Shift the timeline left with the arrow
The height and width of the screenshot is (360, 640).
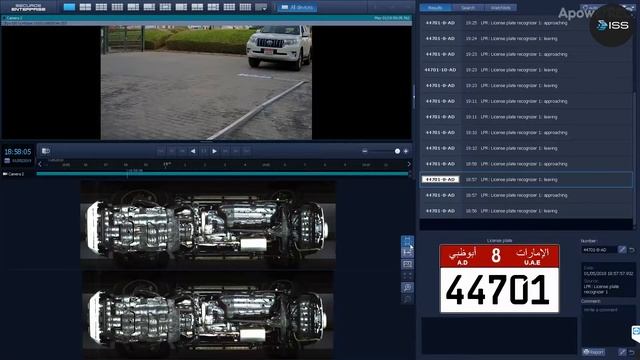(x=40, y=164)
